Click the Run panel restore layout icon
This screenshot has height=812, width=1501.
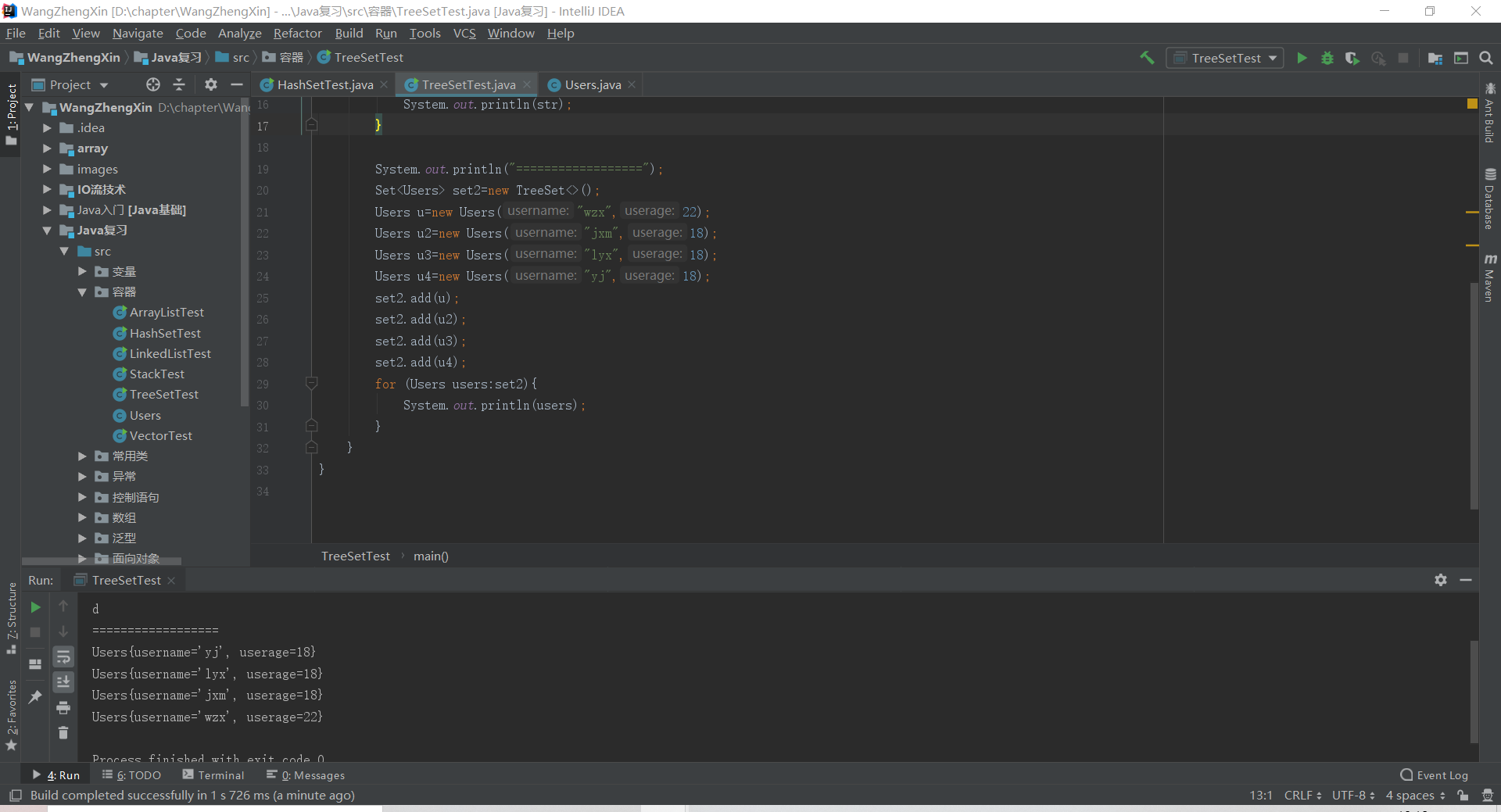point(35,664)
